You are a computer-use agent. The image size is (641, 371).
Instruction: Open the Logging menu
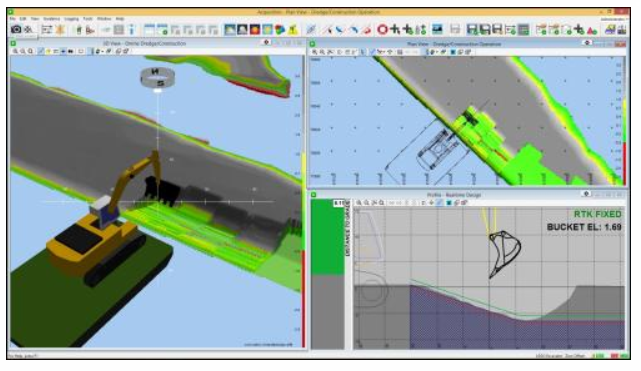tap(71, 19)
